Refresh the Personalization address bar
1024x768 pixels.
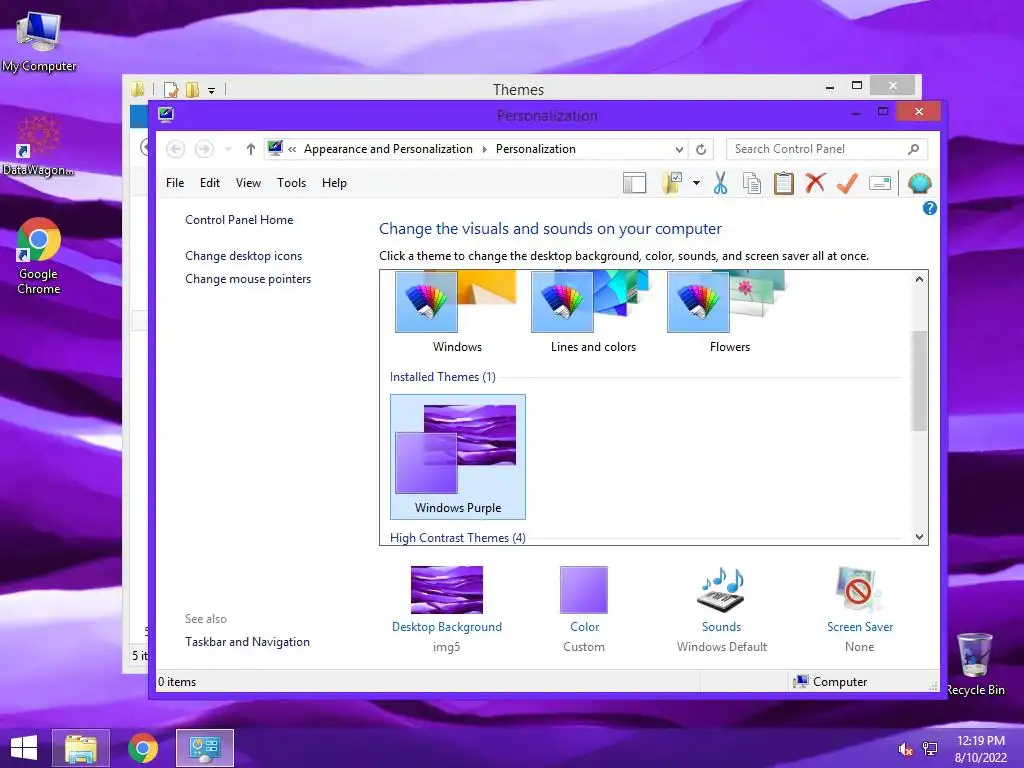point(701,150)
